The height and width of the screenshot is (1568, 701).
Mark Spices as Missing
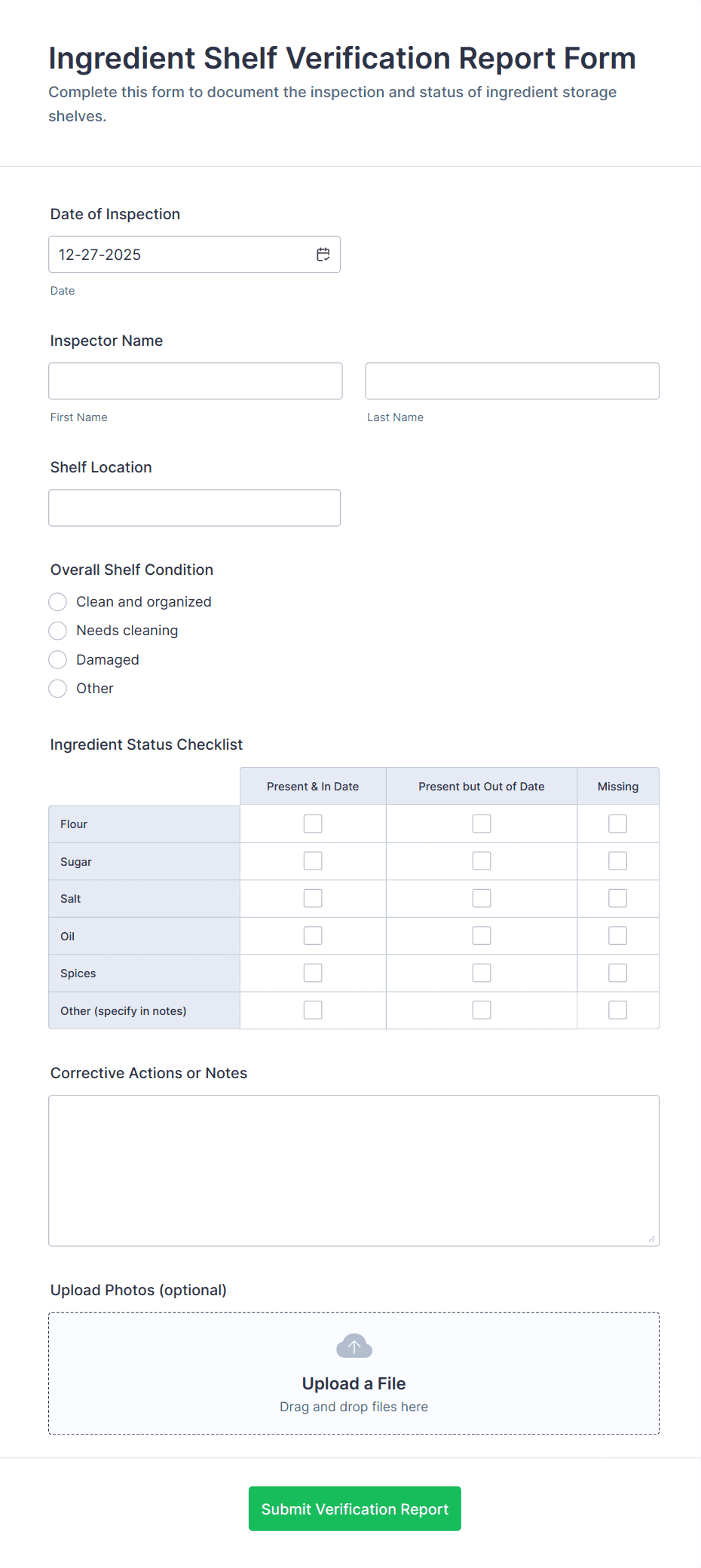point(618,974)
